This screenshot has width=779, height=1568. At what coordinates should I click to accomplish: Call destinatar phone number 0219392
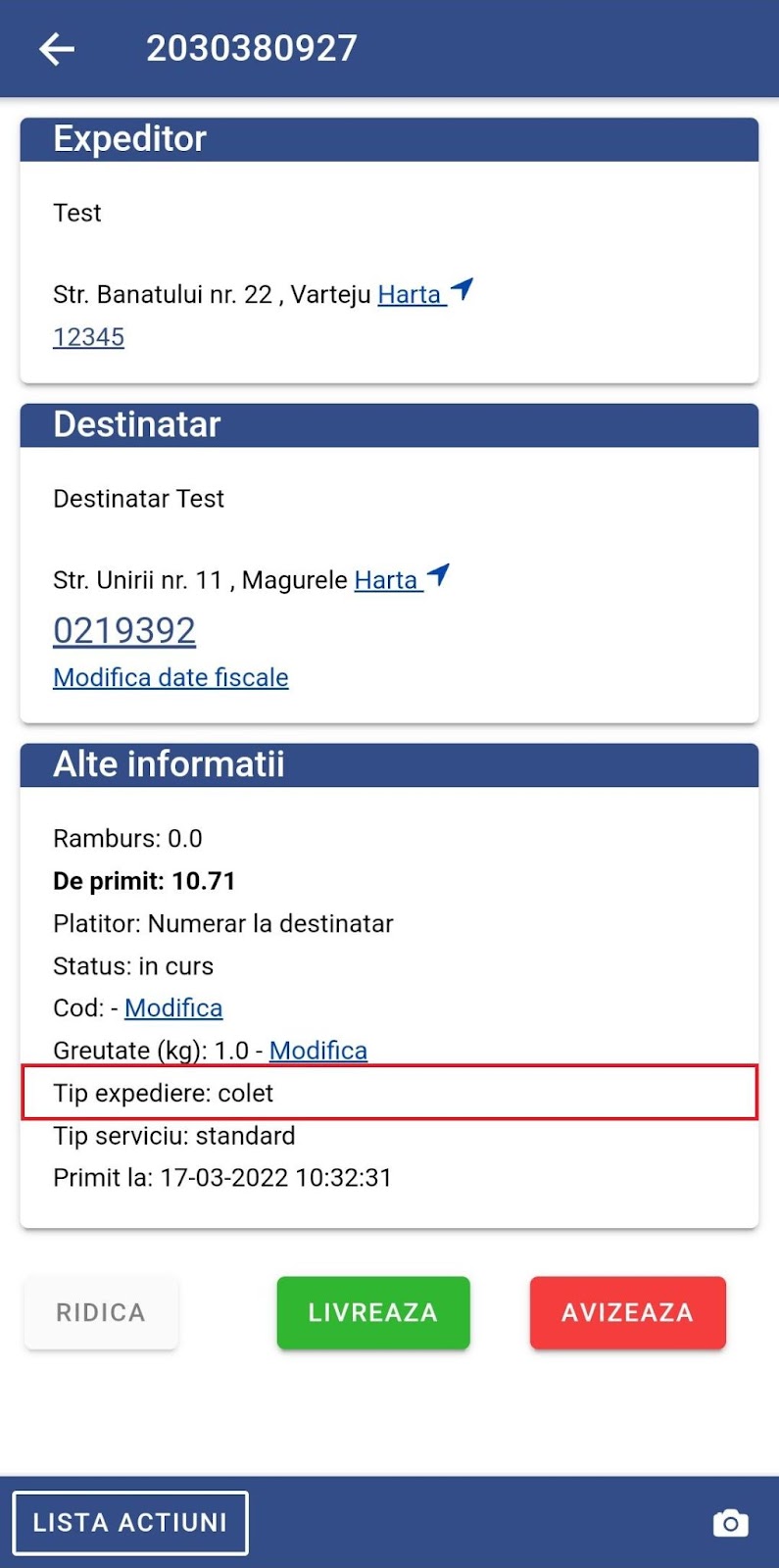(124, 630)
